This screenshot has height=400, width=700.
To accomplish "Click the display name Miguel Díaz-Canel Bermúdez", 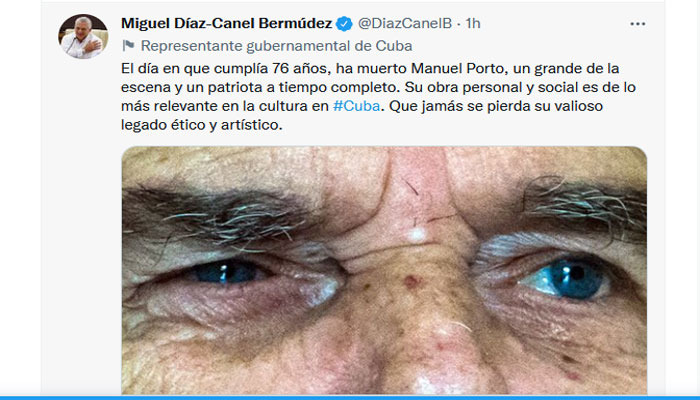I will pyautogui.click(x=226, y=23).
